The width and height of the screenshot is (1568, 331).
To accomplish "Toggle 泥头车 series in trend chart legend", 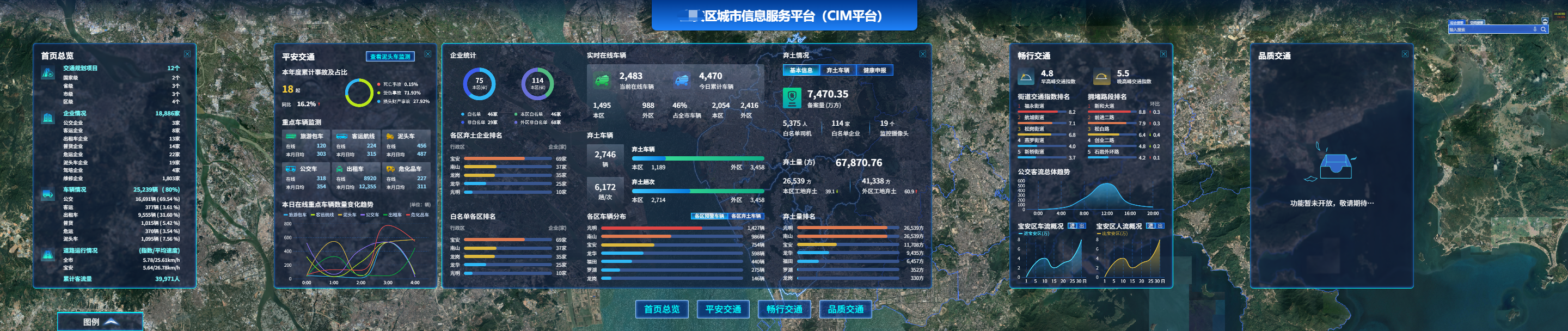I will [347, 215].
